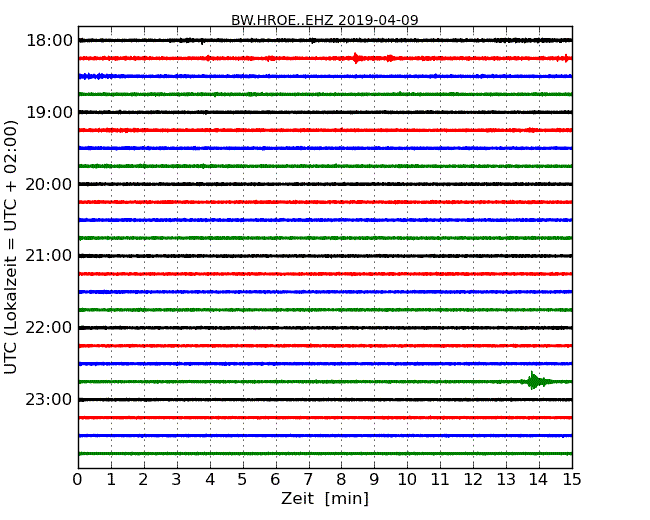Click x-axis tick label 10
Image resolution: width=650 pixels, height=520 pixels.
[407, 480]
